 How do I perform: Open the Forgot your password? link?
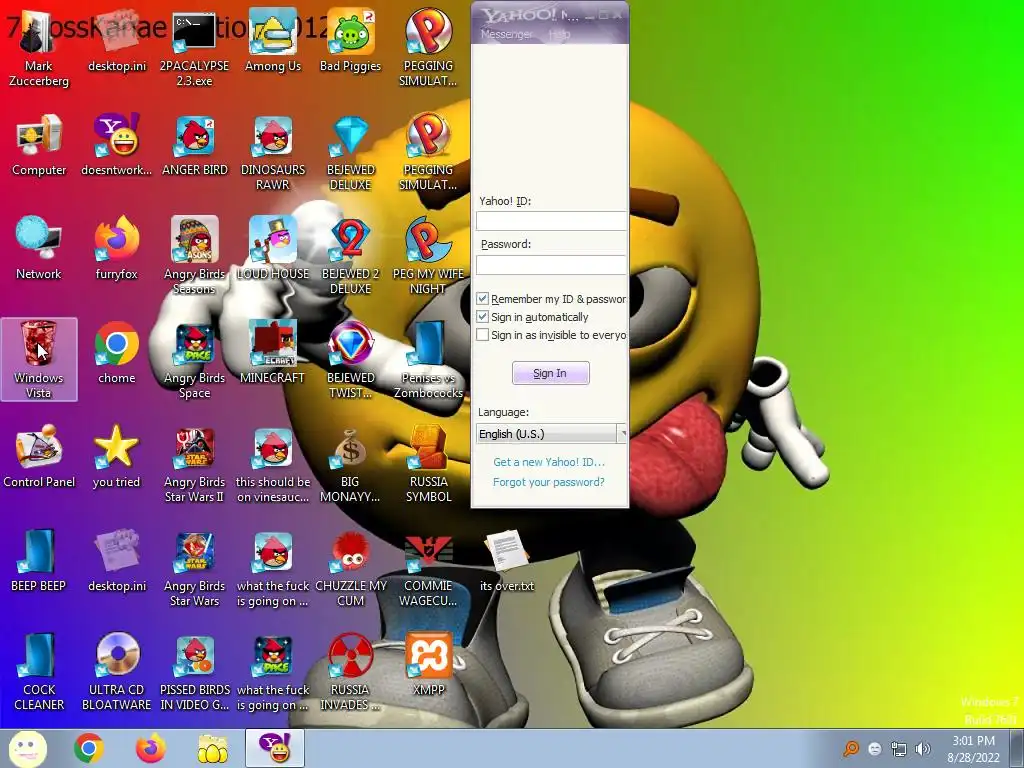(x=549, y=482)
